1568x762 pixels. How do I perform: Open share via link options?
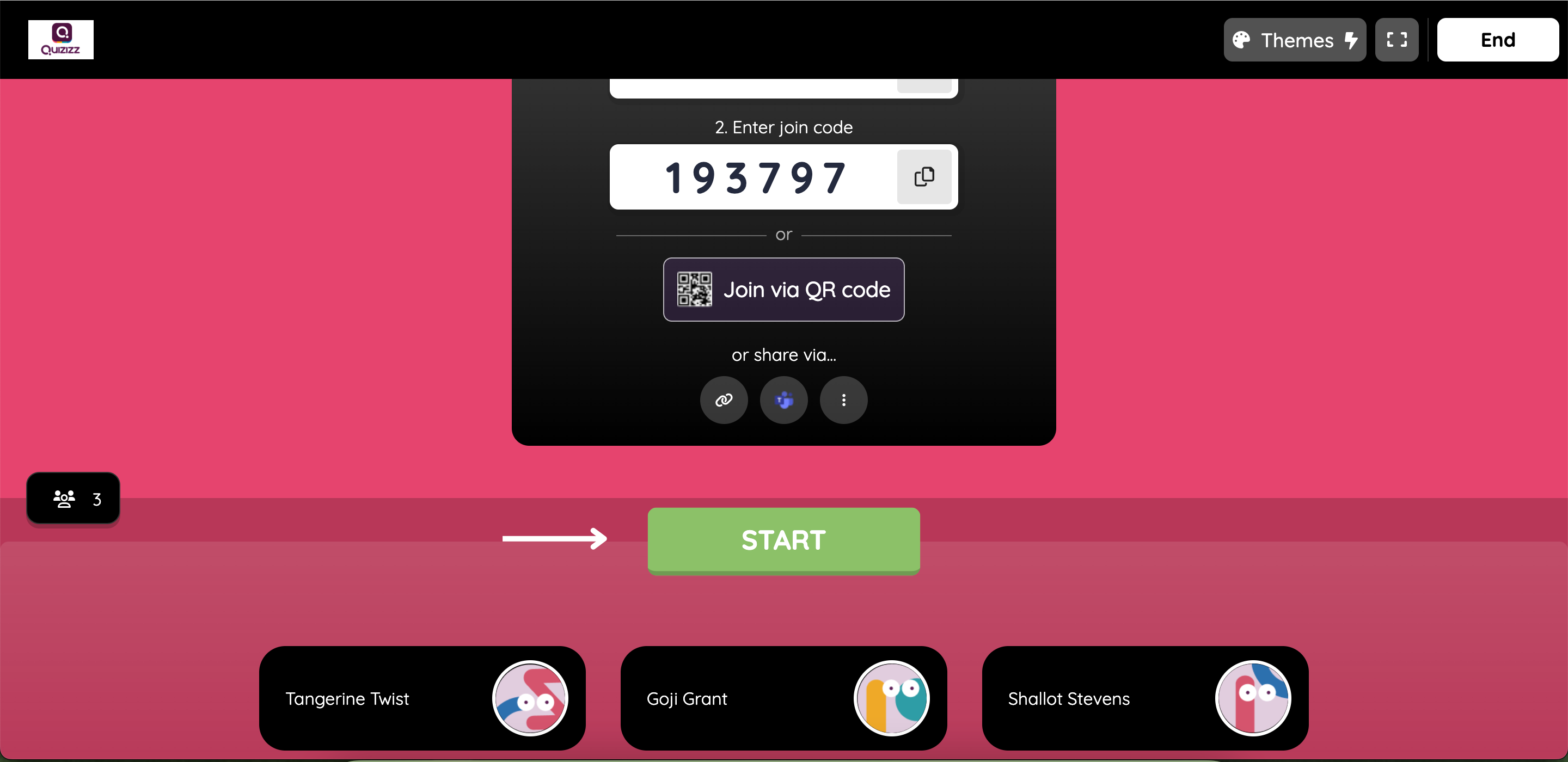[724, 399]
